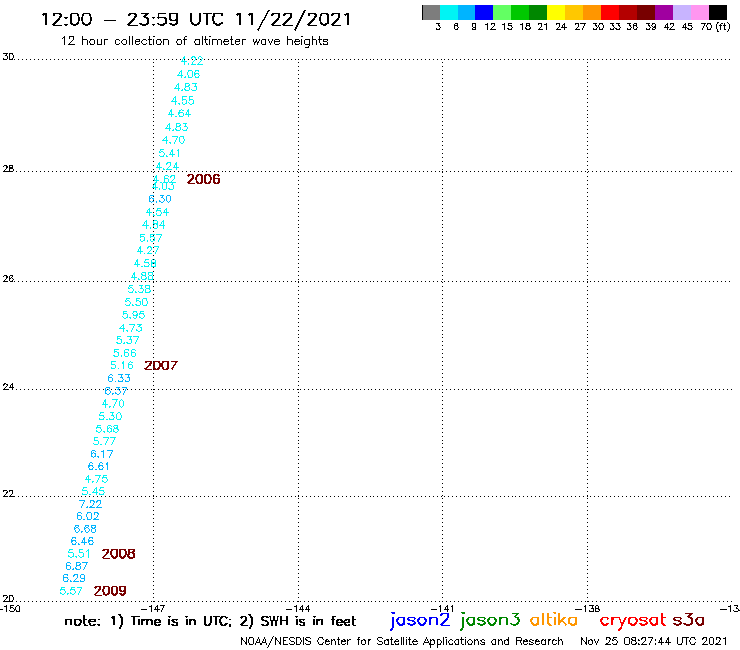Click the wave height value "5.66"
This screenshot has height=650, width=740.
pos(125,353)
